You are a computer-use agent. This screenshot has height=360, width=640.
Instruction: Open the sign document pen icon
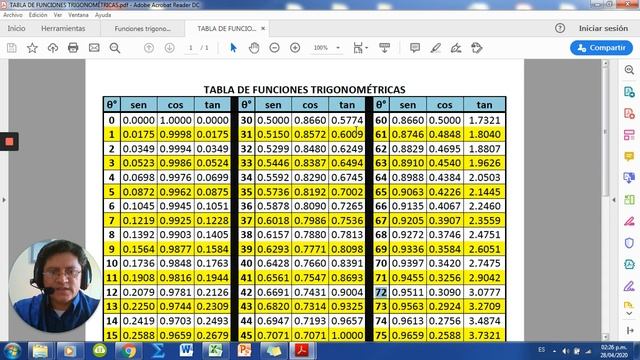pyautogui.click(x=456, y=48)
